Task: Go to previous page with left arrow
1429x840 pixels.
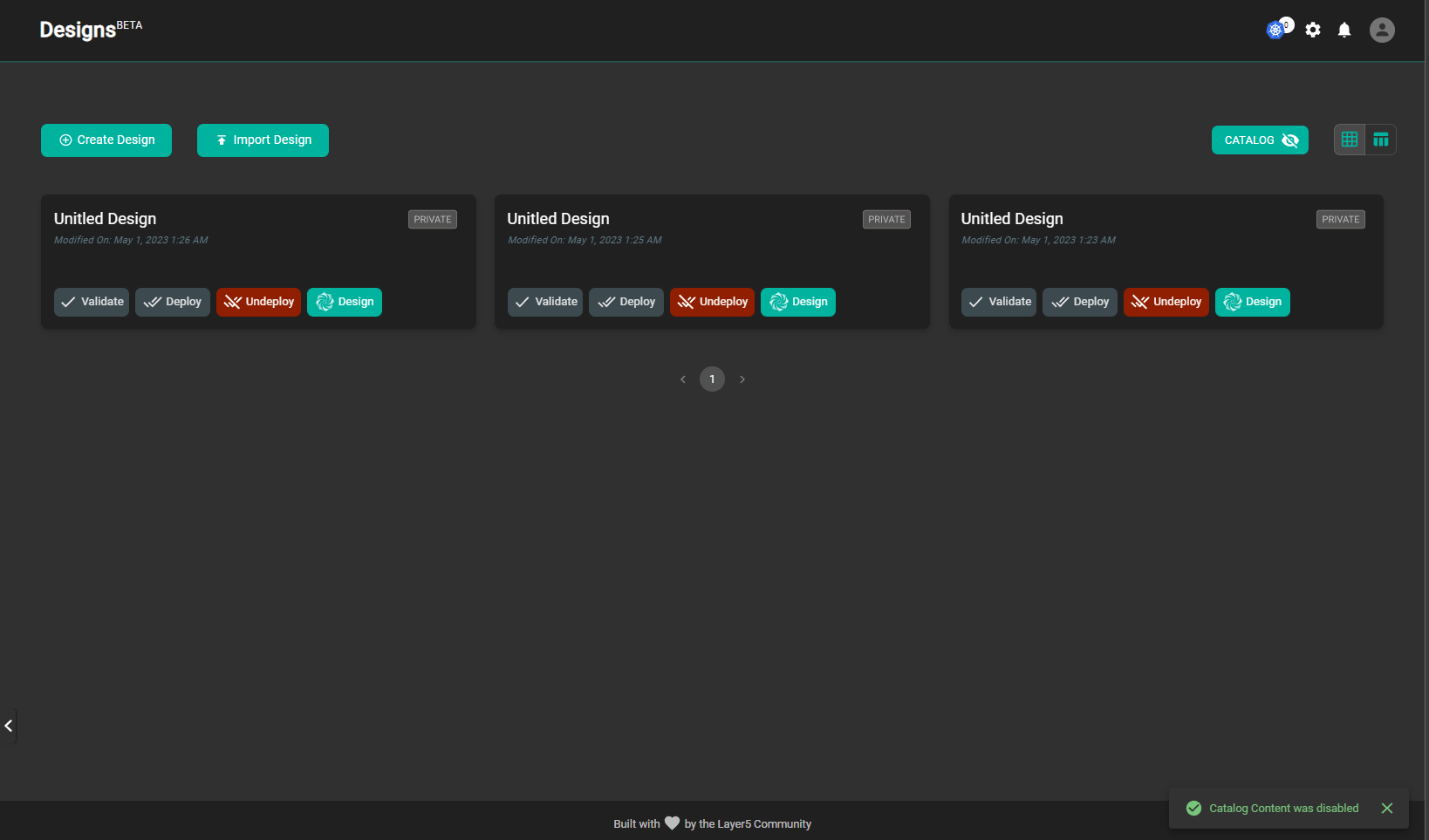Action: click(x=683, y=379)
